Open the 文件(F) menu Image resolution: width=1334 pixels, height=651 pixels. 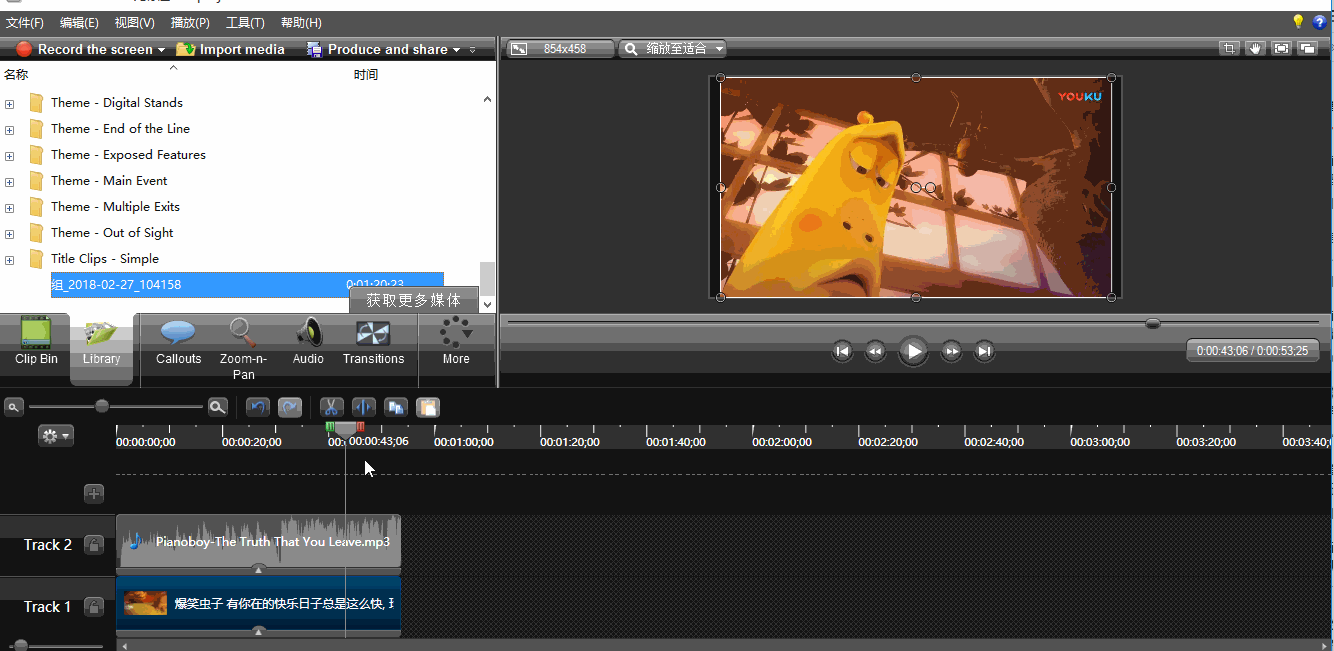click(x=25, y=22)
